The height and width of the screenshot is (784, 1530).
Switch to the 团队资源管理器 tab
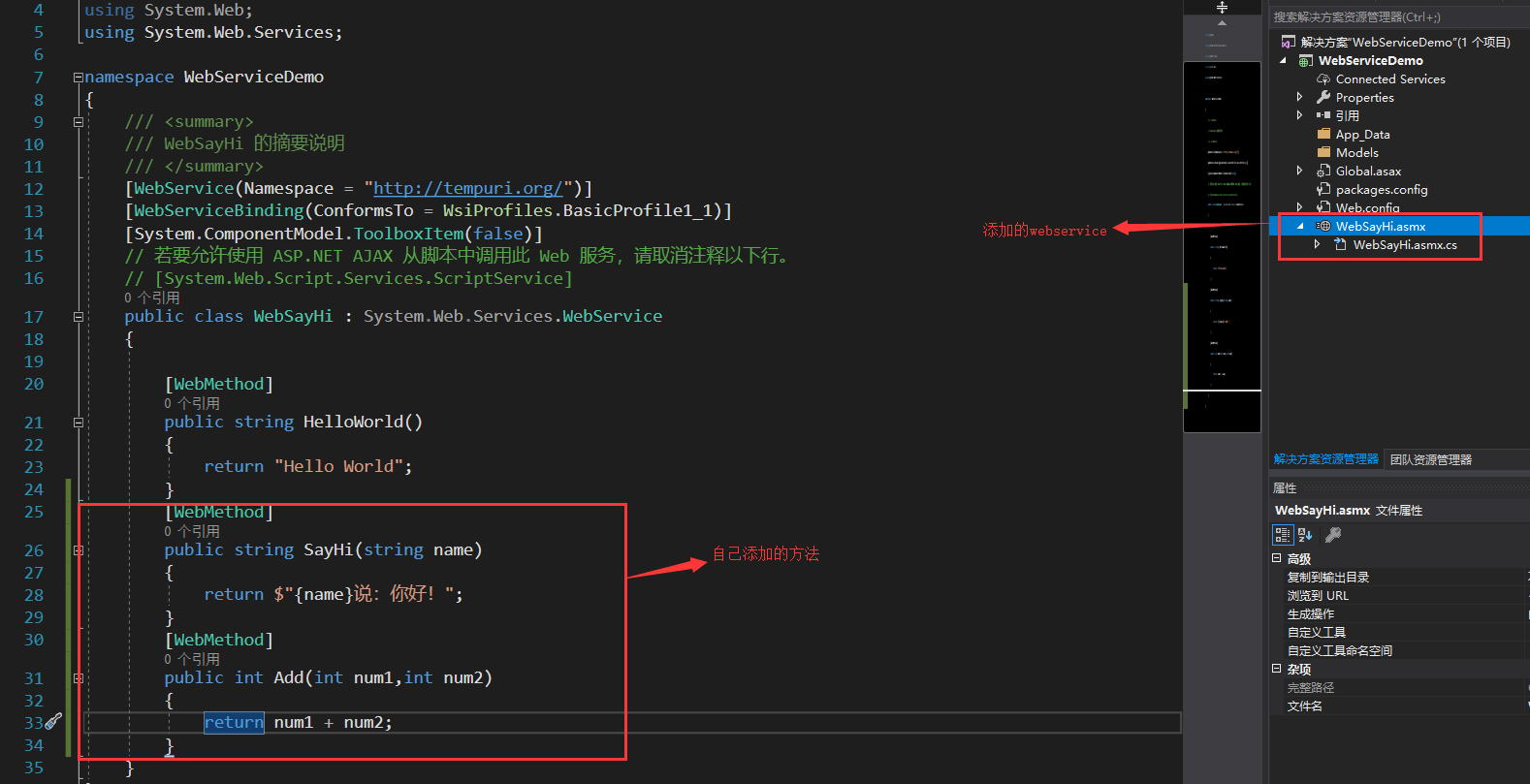1431,459
